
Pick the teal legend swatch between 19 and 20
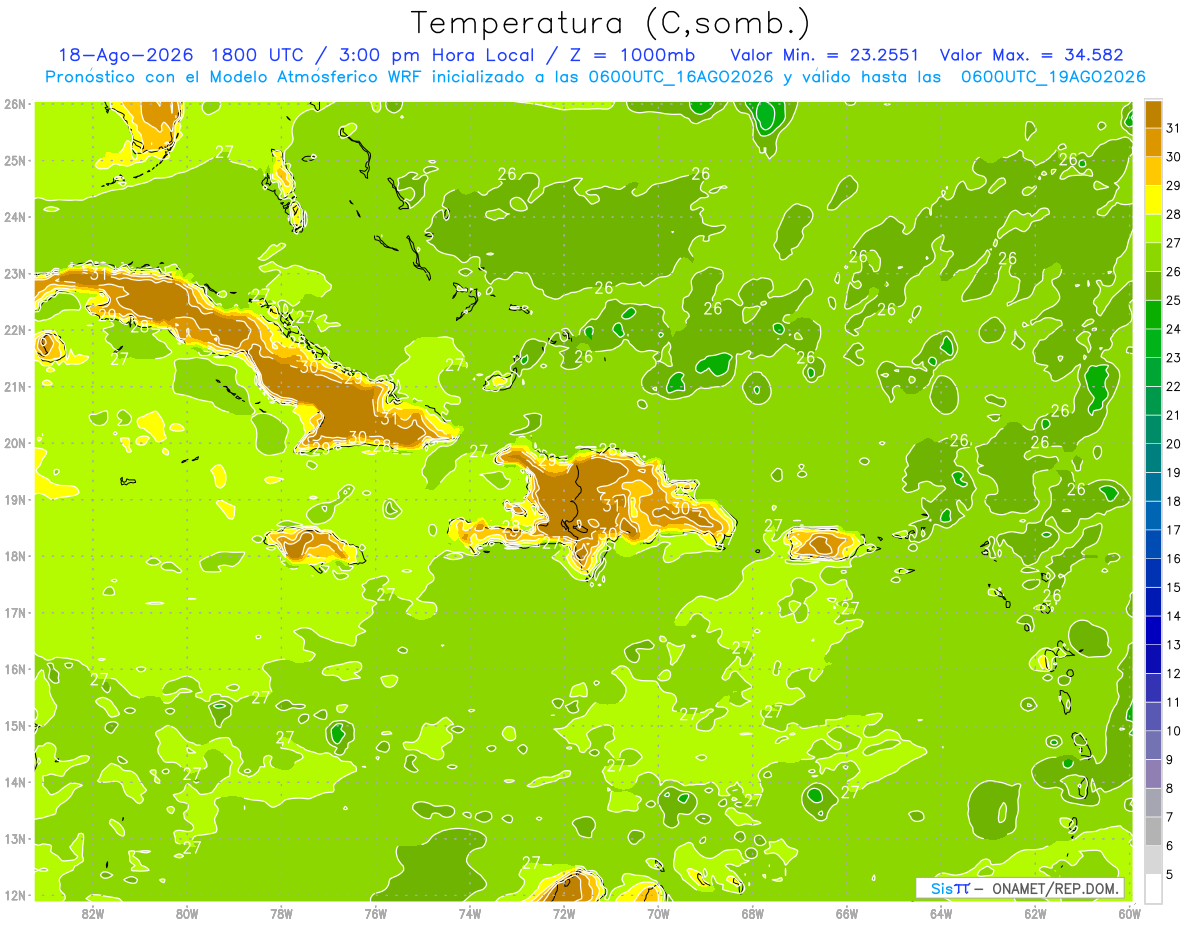pos(1154,457)
